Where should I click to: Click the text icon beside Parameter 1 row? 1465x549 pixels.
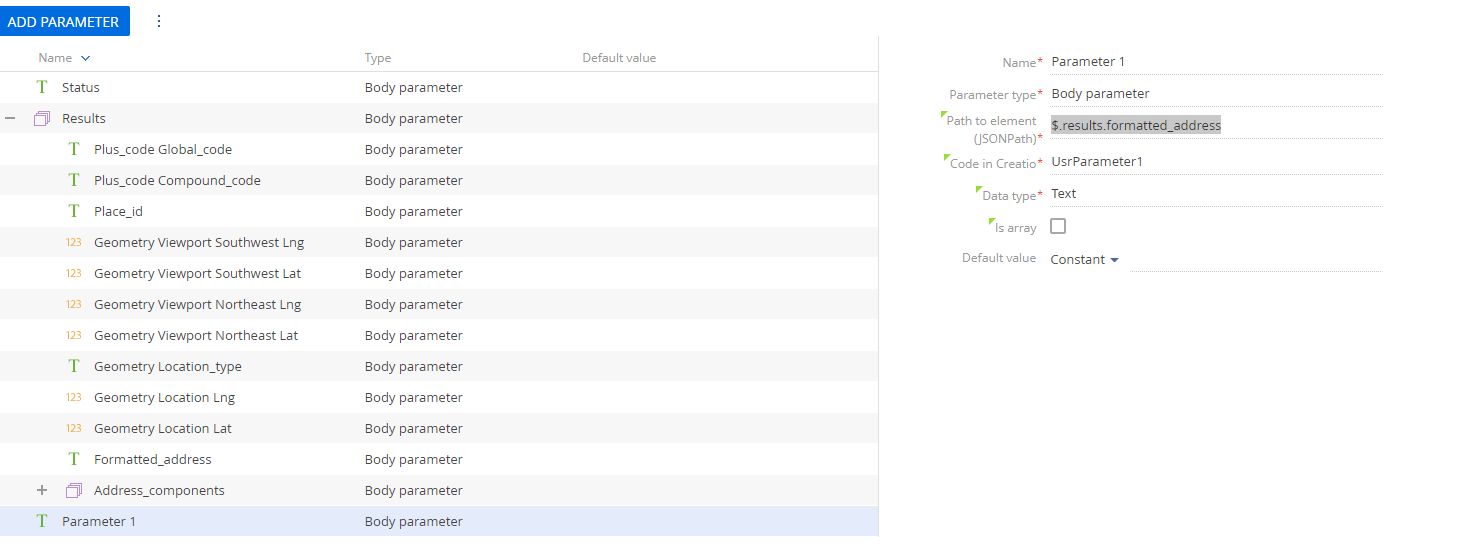point(42,521)
